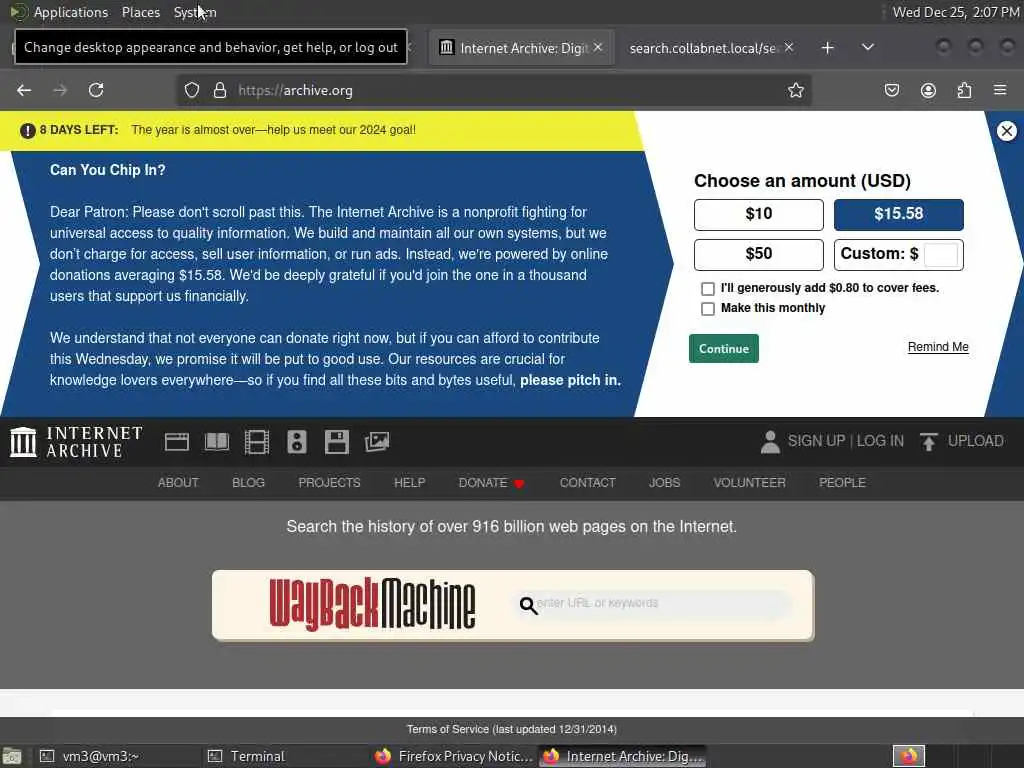Open the System menu in top panel

coord(195,12)
